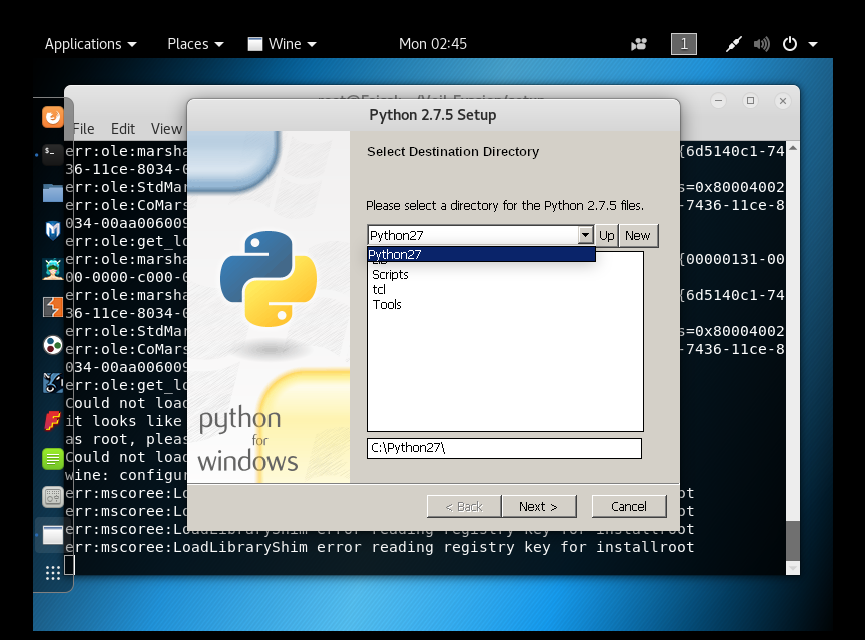Click the volume icon in the top bar
This screenshot has height=640, width=865.
point(761,43)
